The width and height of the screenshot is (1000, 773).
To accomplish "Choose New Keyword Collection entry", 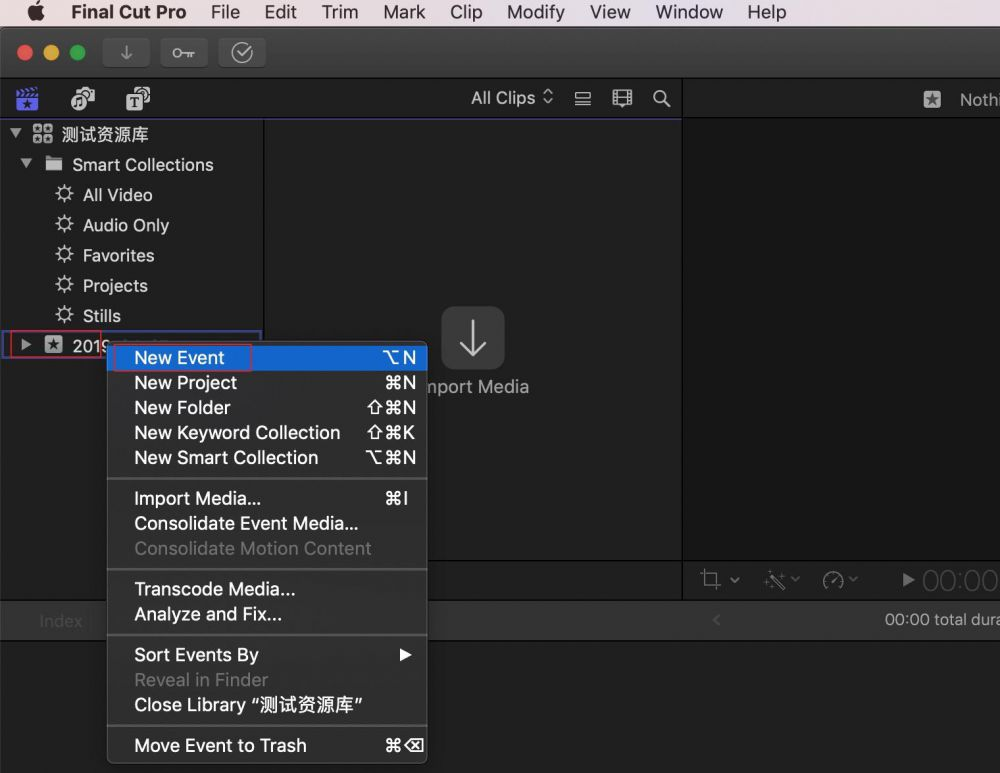I will pyautogui.click(x=267, y=432).
